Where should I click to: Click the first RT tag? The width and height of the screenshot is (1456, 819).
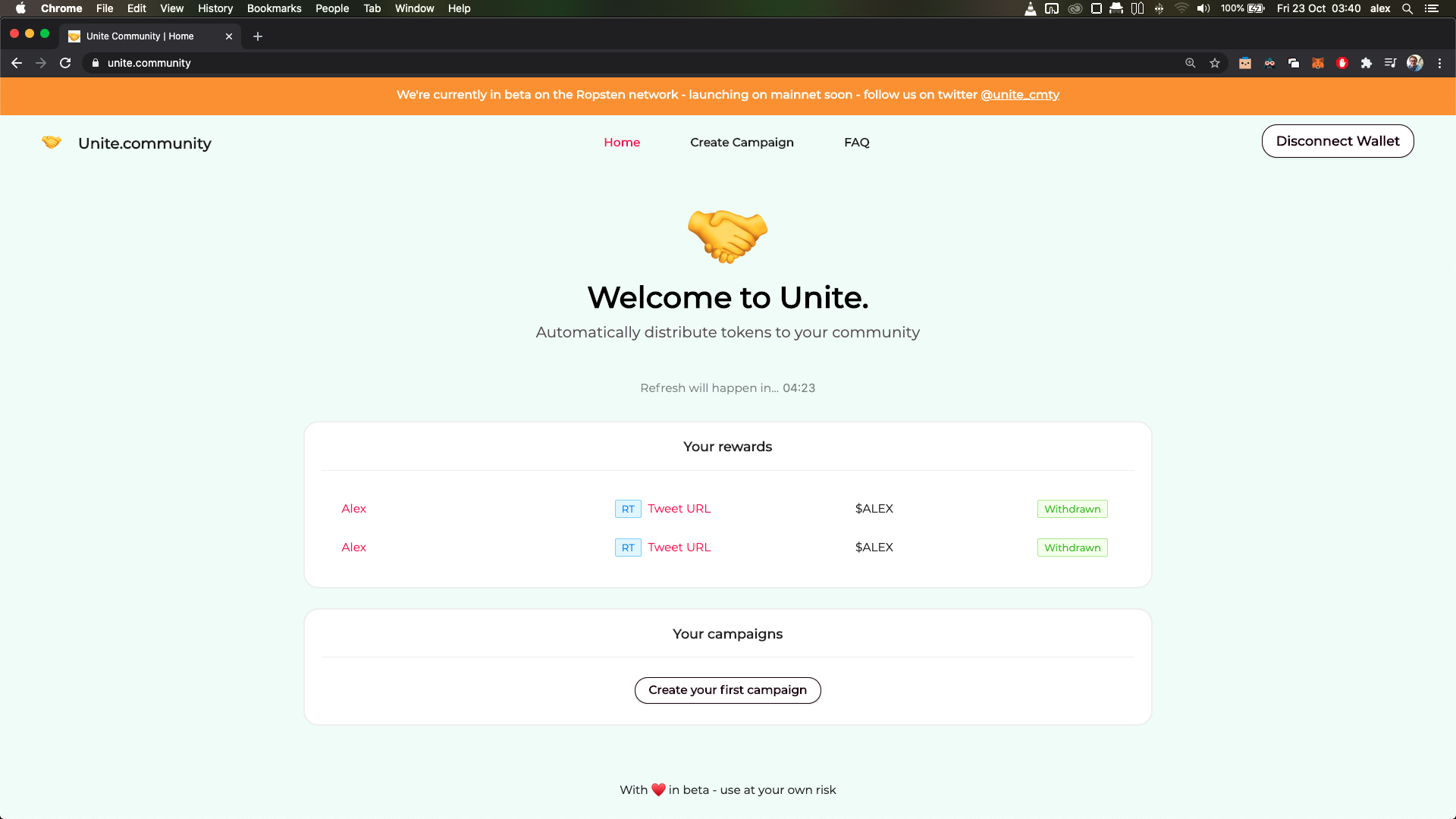(x=628, y=509)
